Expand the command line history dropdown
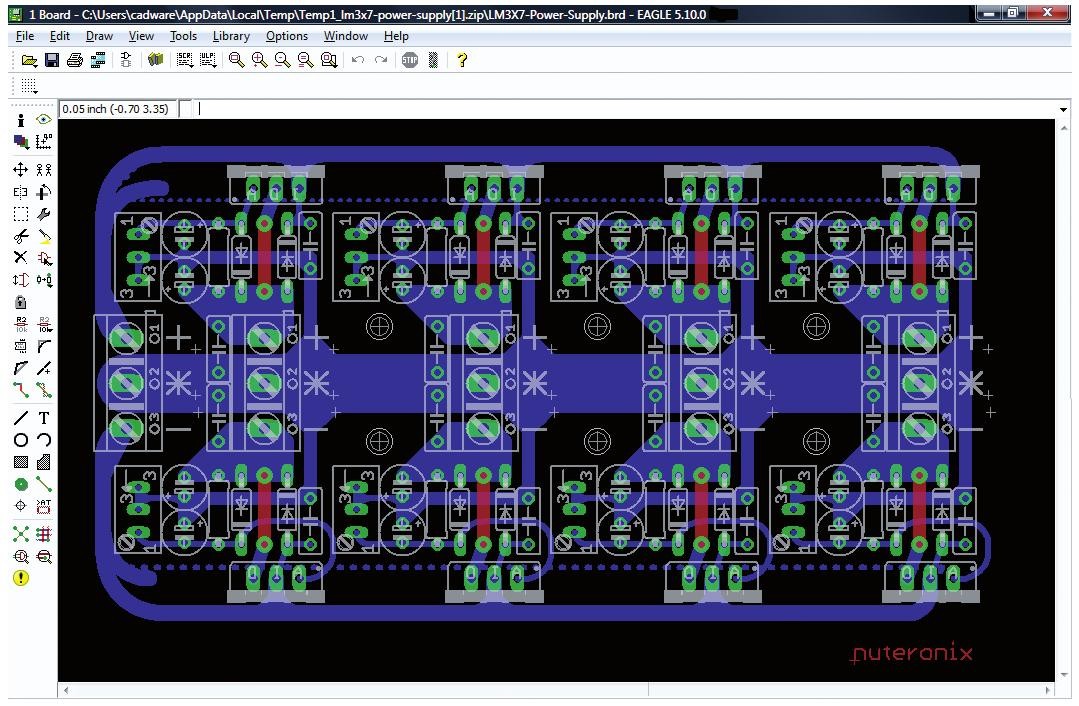Screen dimensions: 1079x706 click(1063, 109)
